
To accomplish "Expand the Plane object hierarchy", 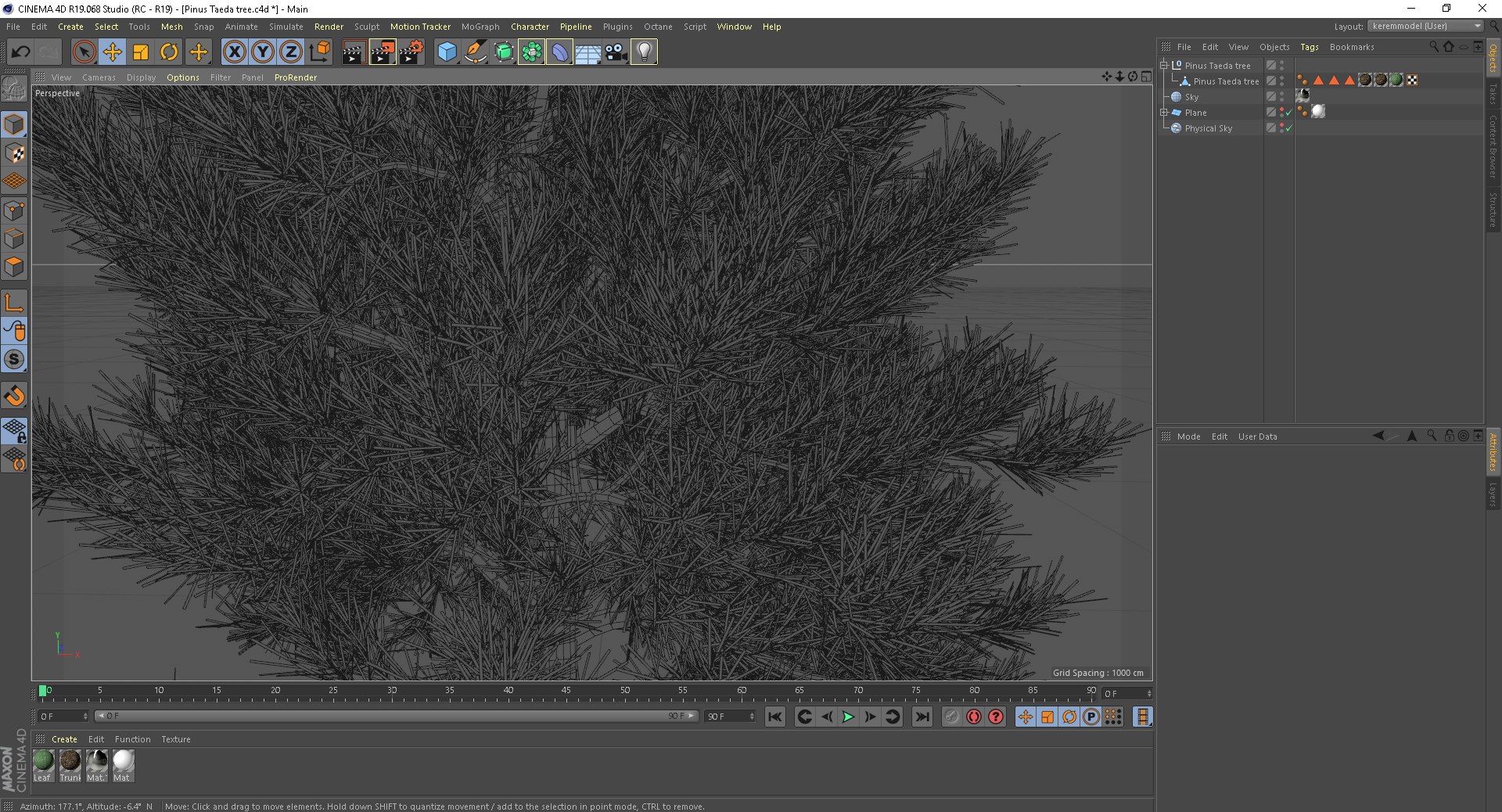I will coord(1164,113).
